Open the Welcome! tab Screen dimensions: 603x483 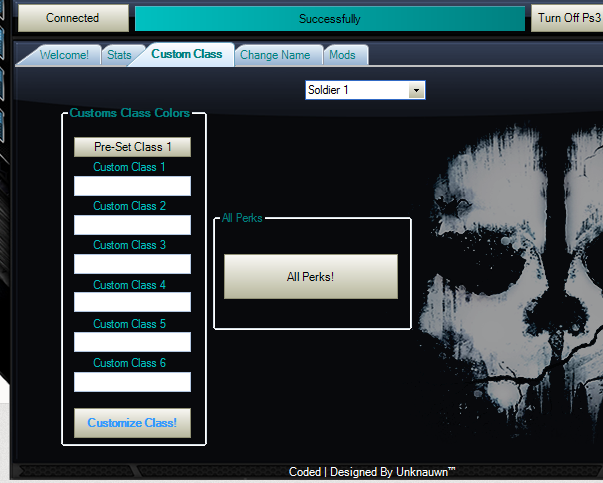click(64, 55)
